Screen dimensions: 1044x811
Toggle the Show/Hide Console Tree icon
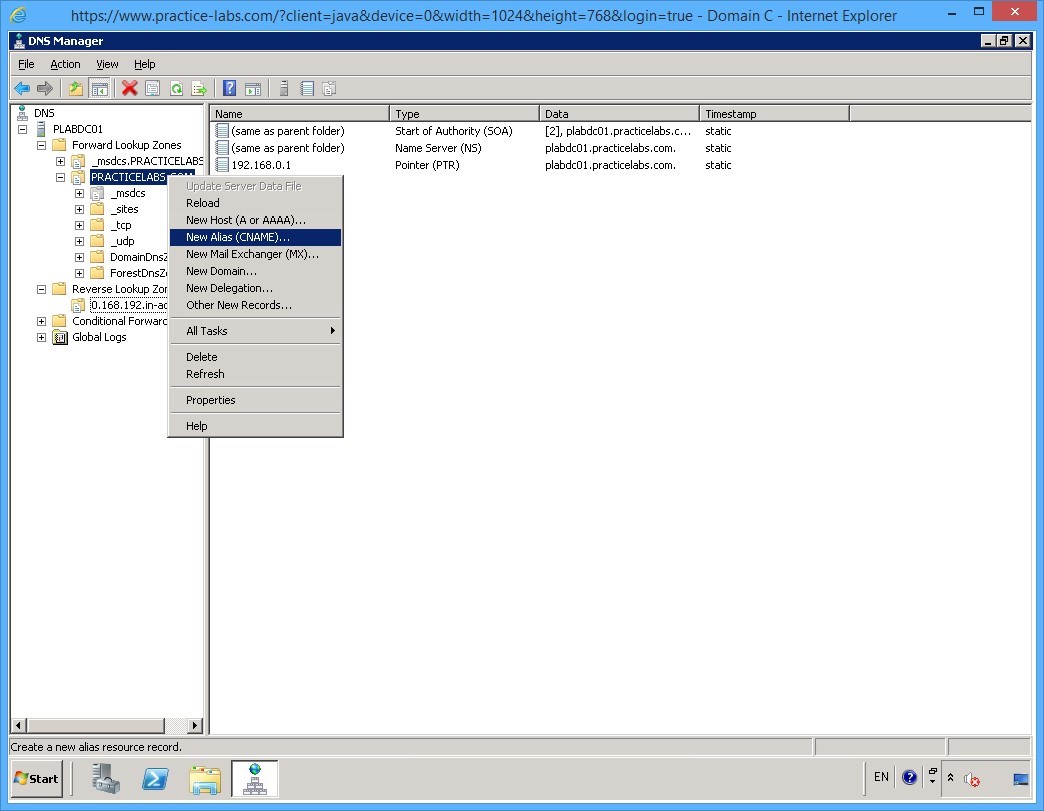(101, 88)
